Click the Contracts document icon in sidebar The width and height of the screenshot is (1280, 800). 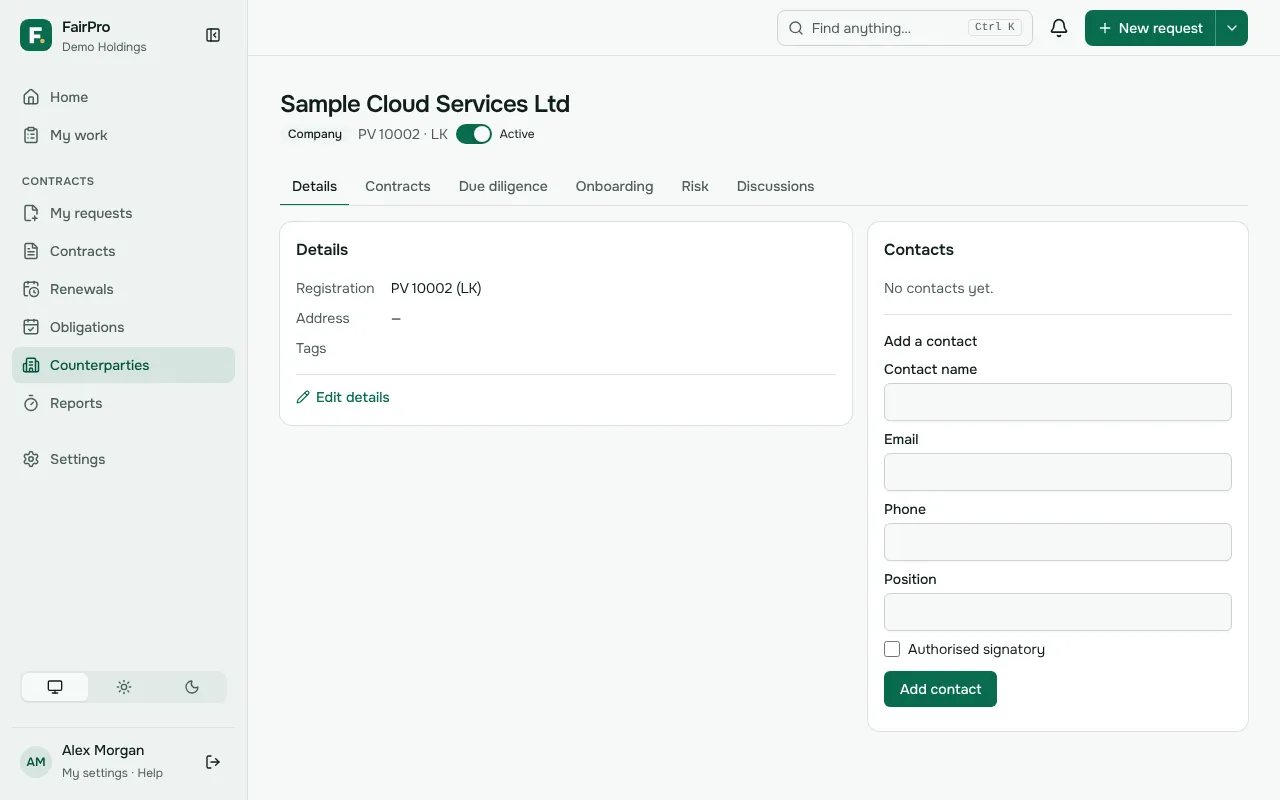click(31, 251)
